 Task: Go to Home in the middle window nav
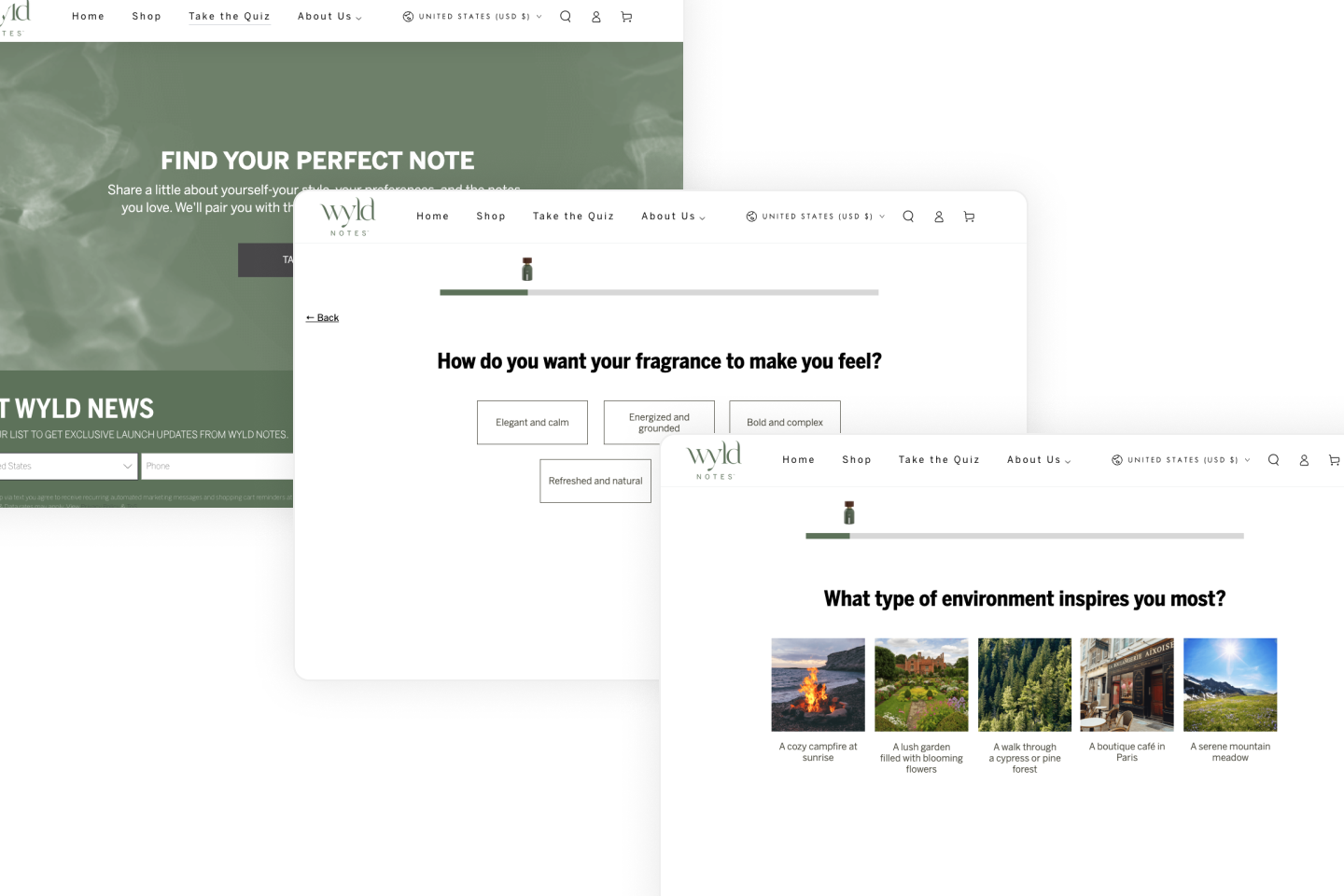tap(433, 217)
